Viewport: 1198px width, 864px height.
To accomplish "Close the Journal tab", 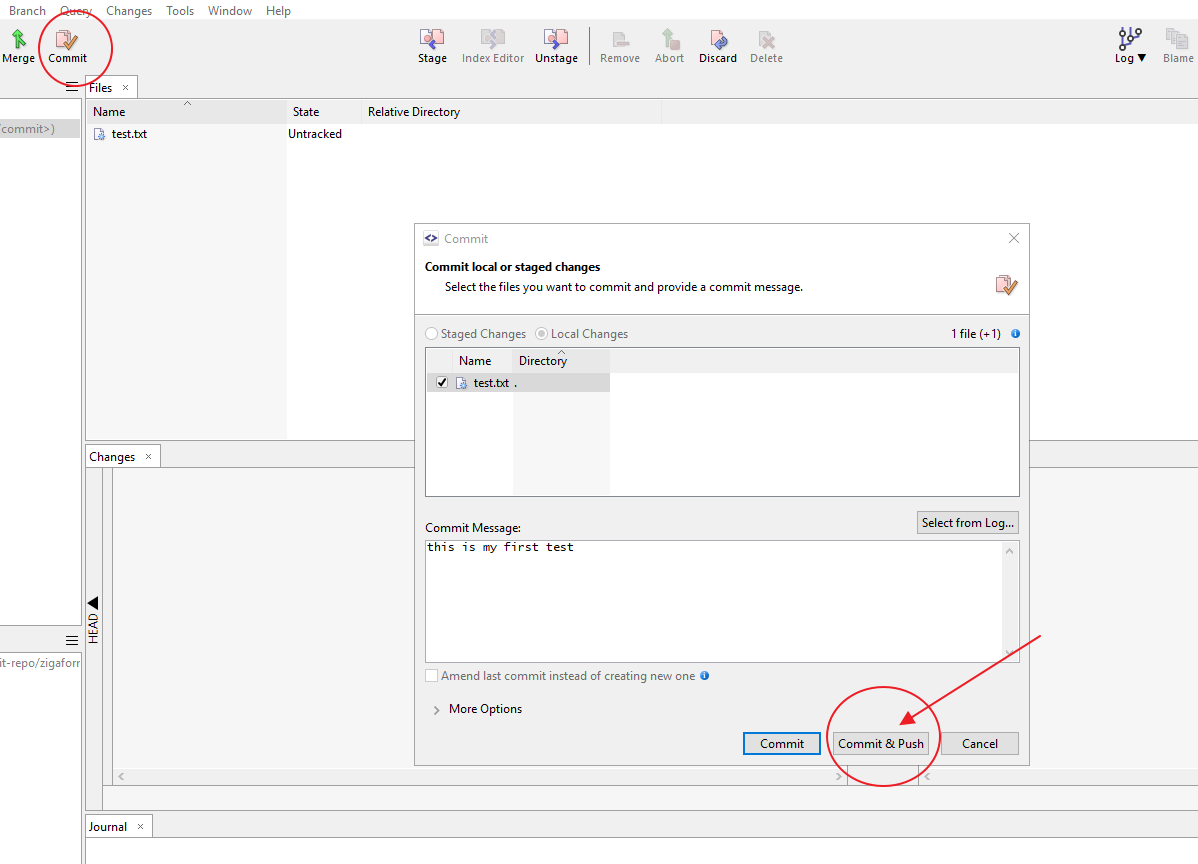I will click(141, 827).
